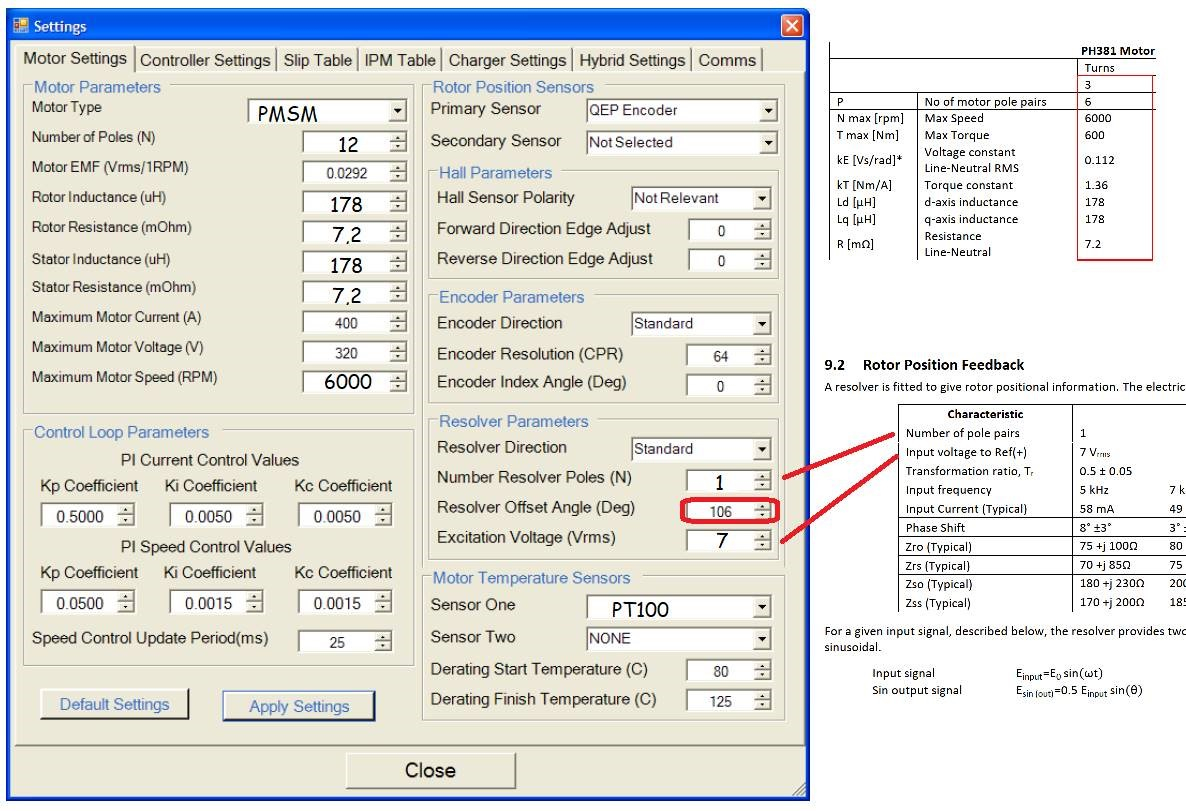The height and width of the screenshot is (811, 1186).
Task: Click the Resolver Offset Angle stepper arrows
Action: [x=763, y=511]
